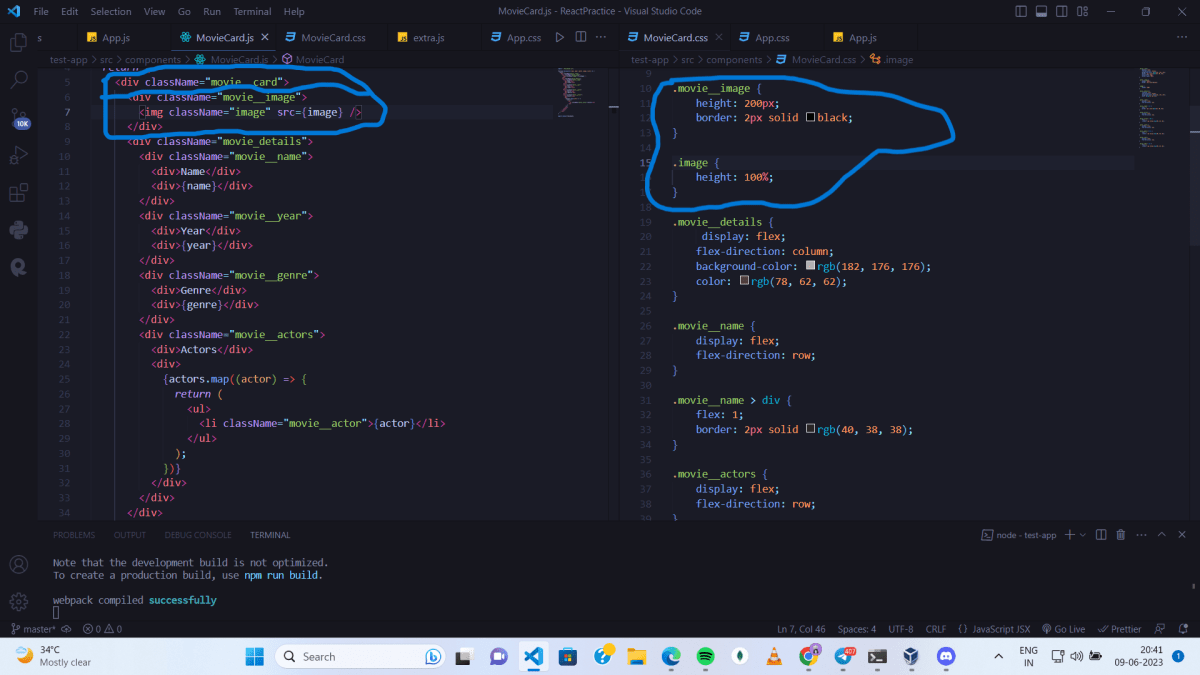Show the Output panel tab

pyautogui.click(x=129, y=535)
